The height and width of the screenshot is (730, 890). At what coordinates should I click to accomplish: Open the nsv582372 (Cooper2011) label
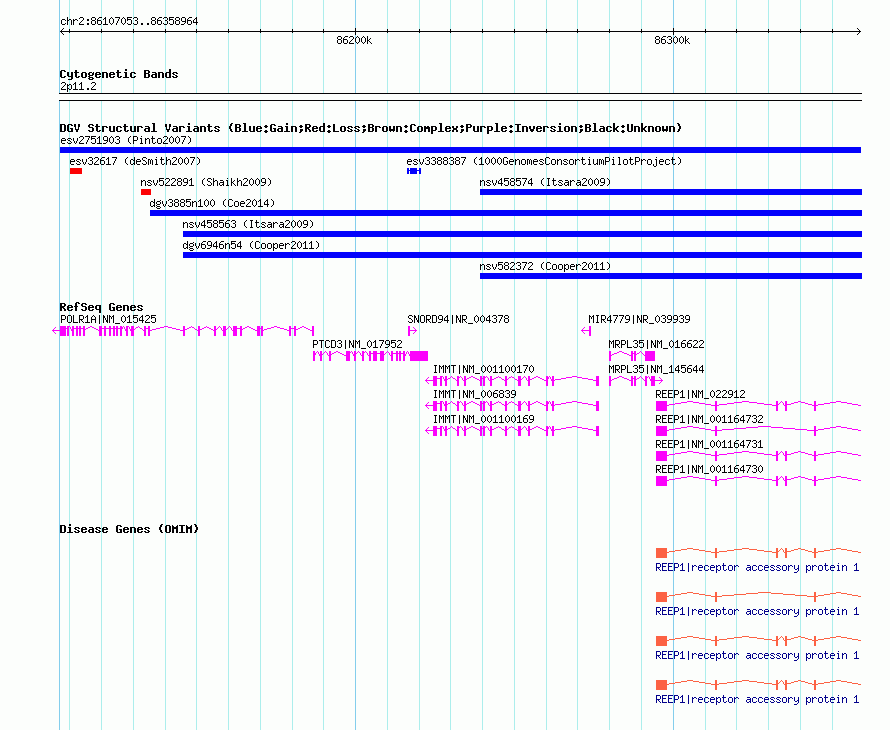545,266
